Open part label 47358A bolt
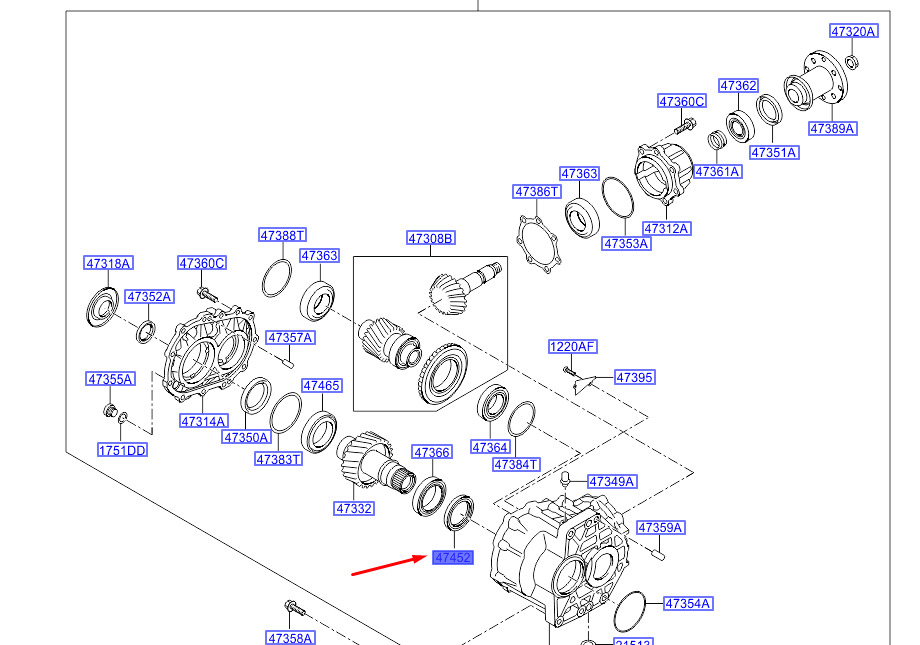The image size is (920, 645). tap(290, 638)
